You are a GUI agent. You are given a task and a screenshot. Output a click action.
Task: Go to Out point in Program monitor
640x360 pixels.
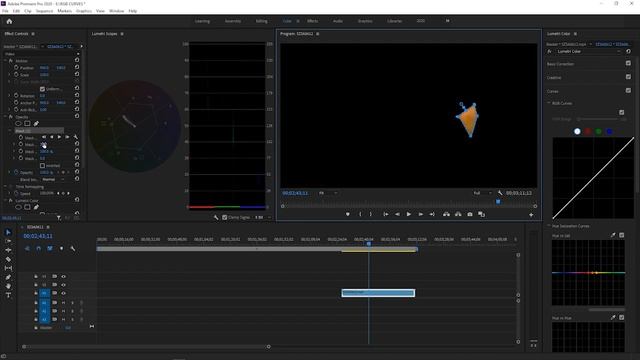coord(432,214)
